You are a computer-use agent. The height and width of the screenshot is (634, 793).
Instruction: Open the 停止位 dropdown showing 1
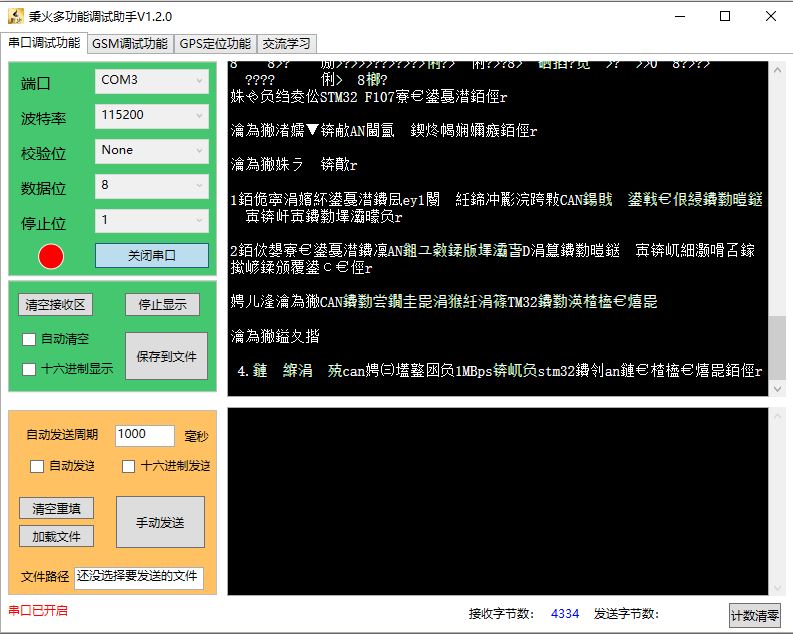tap(152, 220)
